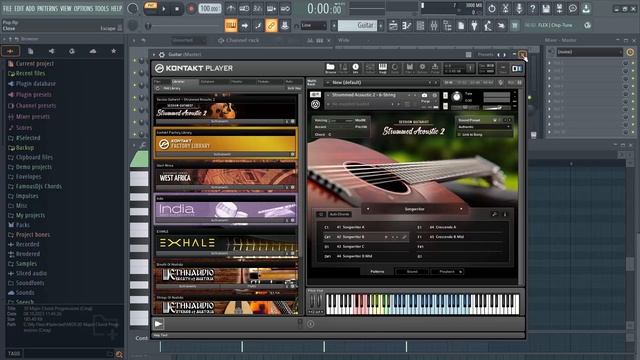The height and width of the screenshot is (360, 640).
Task: Open the FILE menu
Action: 7,9
